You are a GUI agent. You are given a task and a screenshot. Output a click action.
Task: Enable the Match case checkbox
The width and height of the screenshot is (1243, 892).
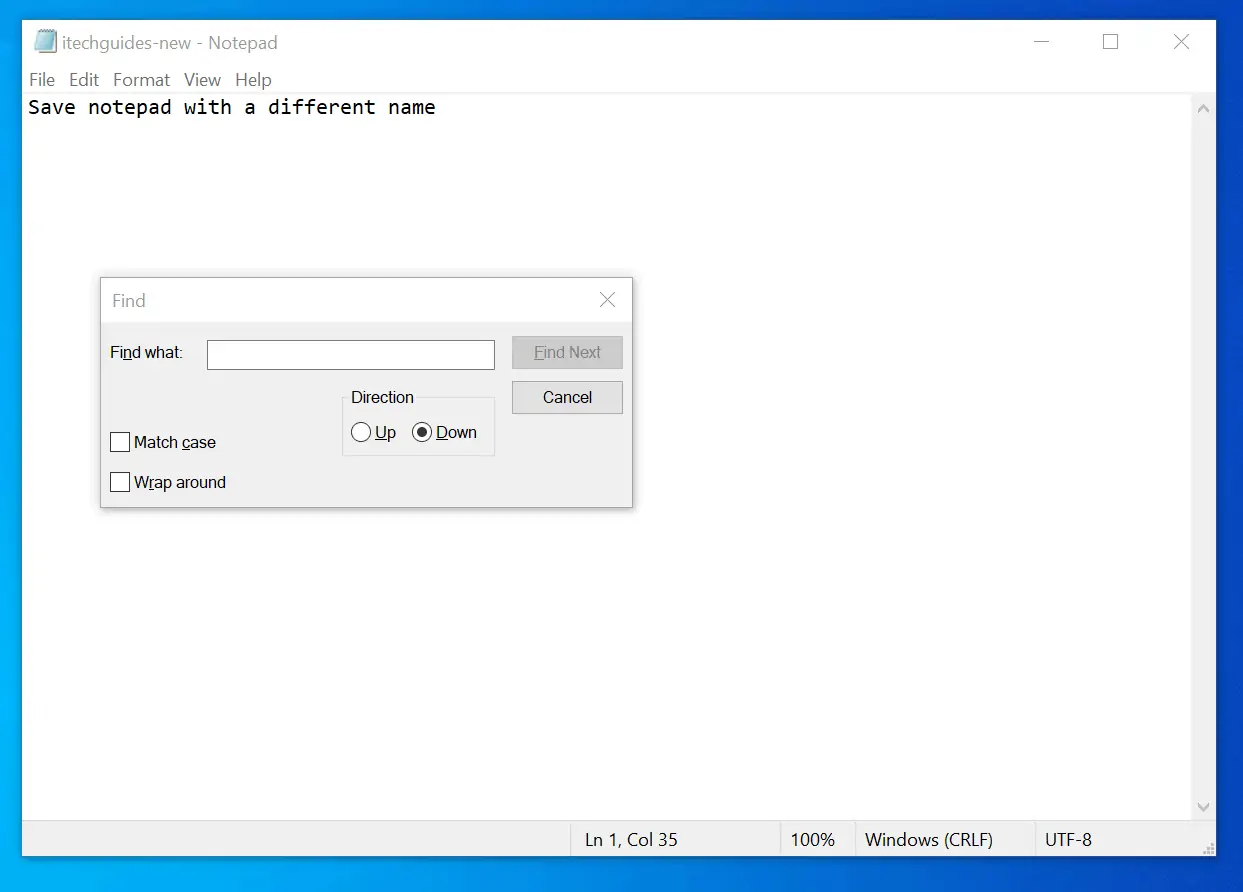(120, 442)
